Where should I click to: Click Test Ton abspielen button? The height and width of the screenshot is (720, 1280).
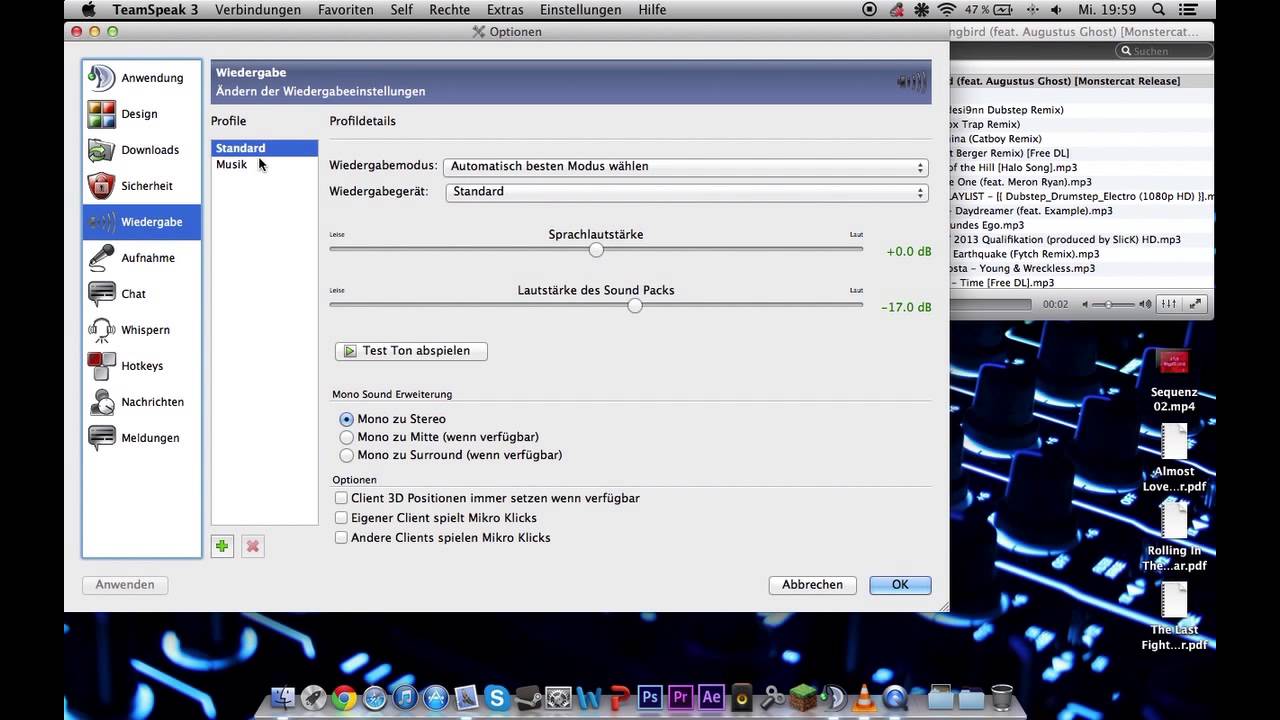pyautogui.click(x=411, y=351)
